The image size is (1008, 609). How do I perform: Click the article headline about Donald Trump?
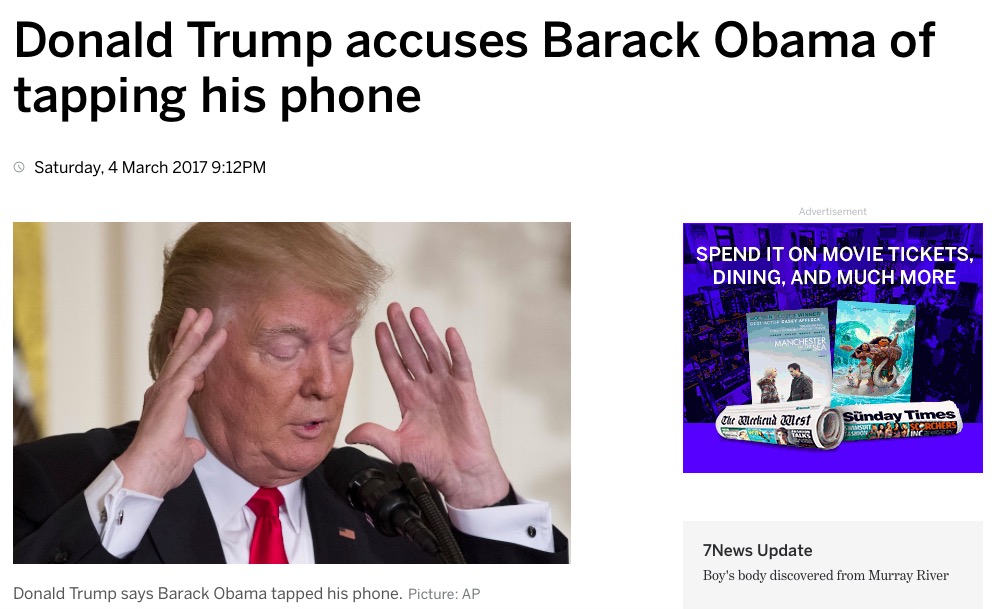coord(474,68)
